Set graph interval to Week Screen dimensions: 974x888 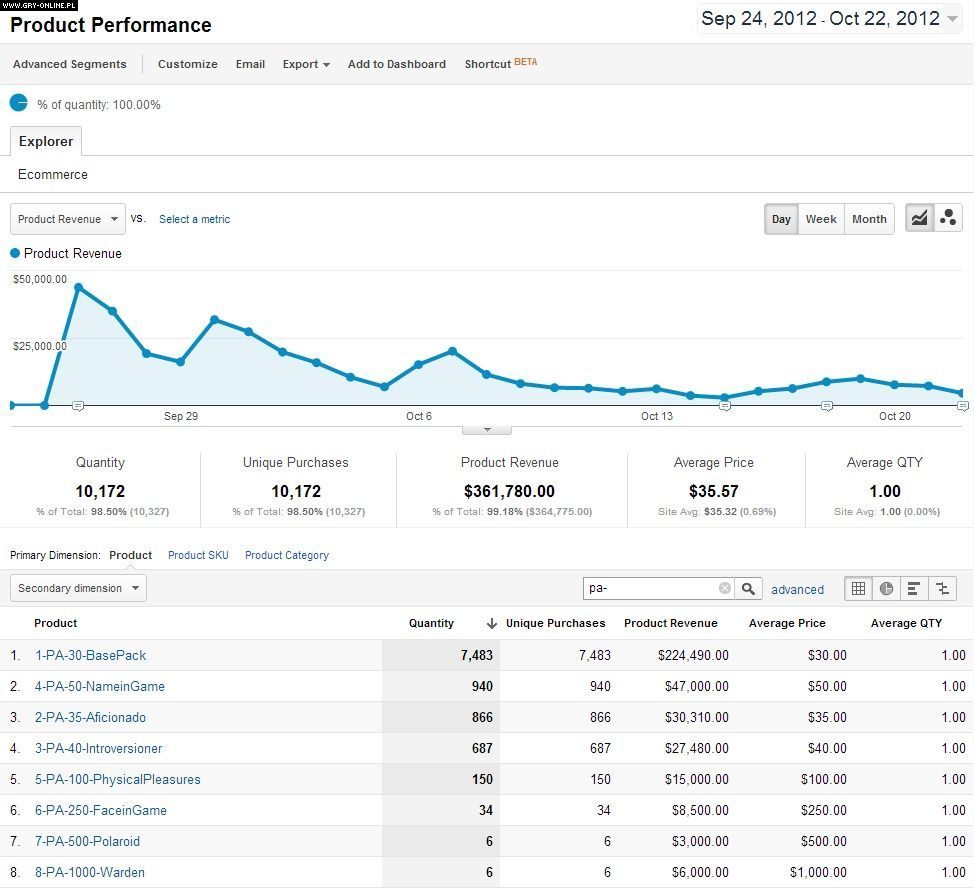(821, 219)
